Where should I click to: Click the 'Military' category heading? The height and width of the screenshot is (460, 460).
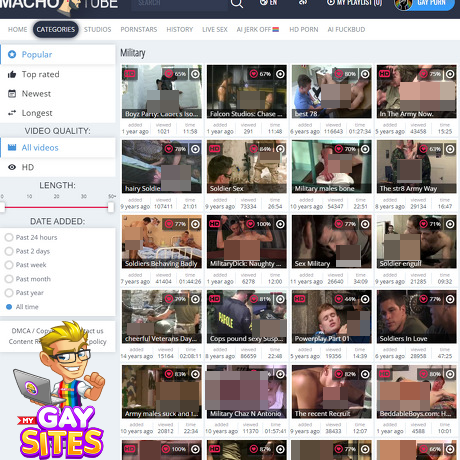click(x=133, y=53)
